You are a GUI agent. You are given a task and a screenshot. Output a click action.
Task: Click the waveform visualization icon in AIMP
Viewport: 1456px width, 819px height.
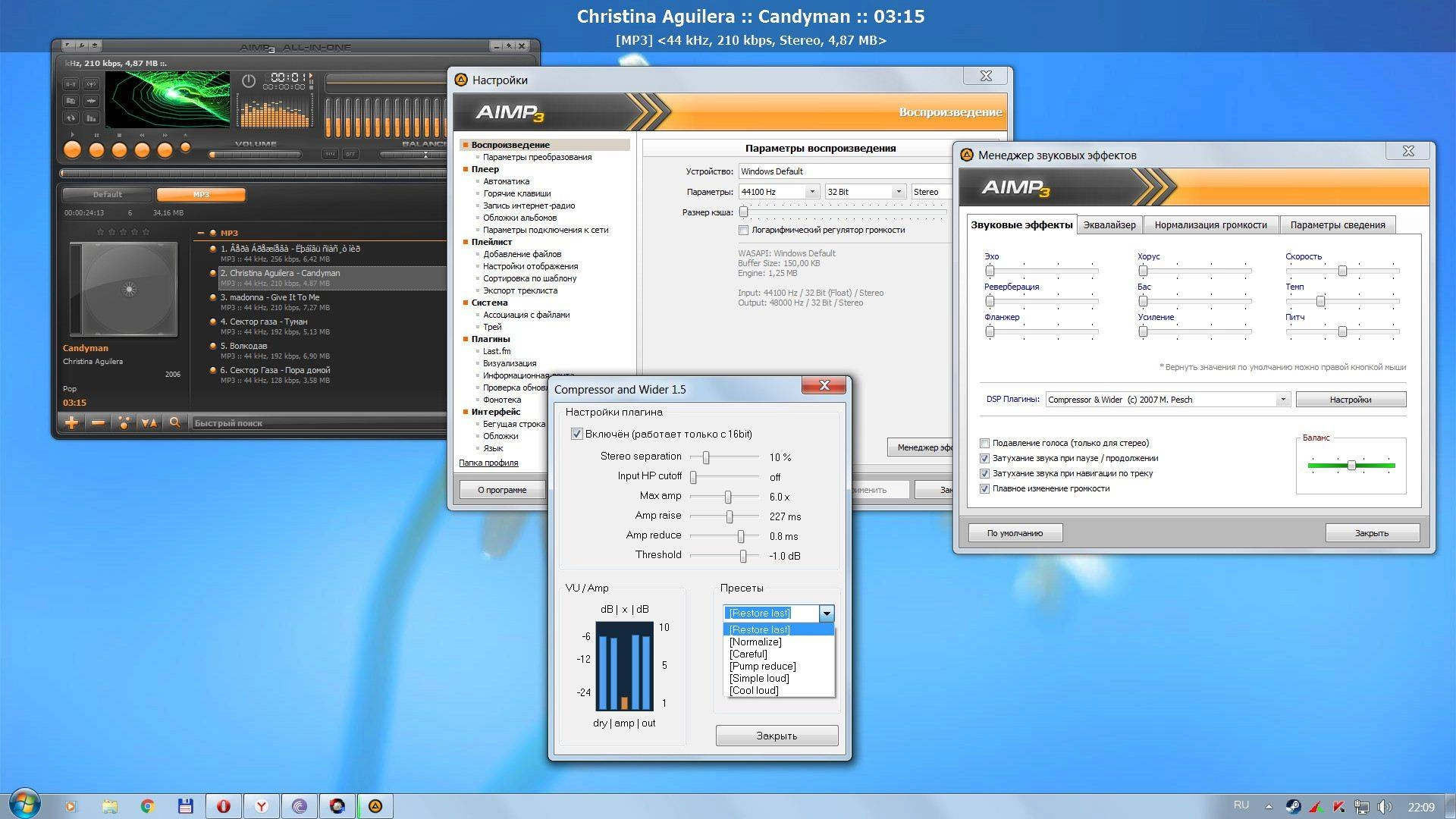tap(91, 101)
